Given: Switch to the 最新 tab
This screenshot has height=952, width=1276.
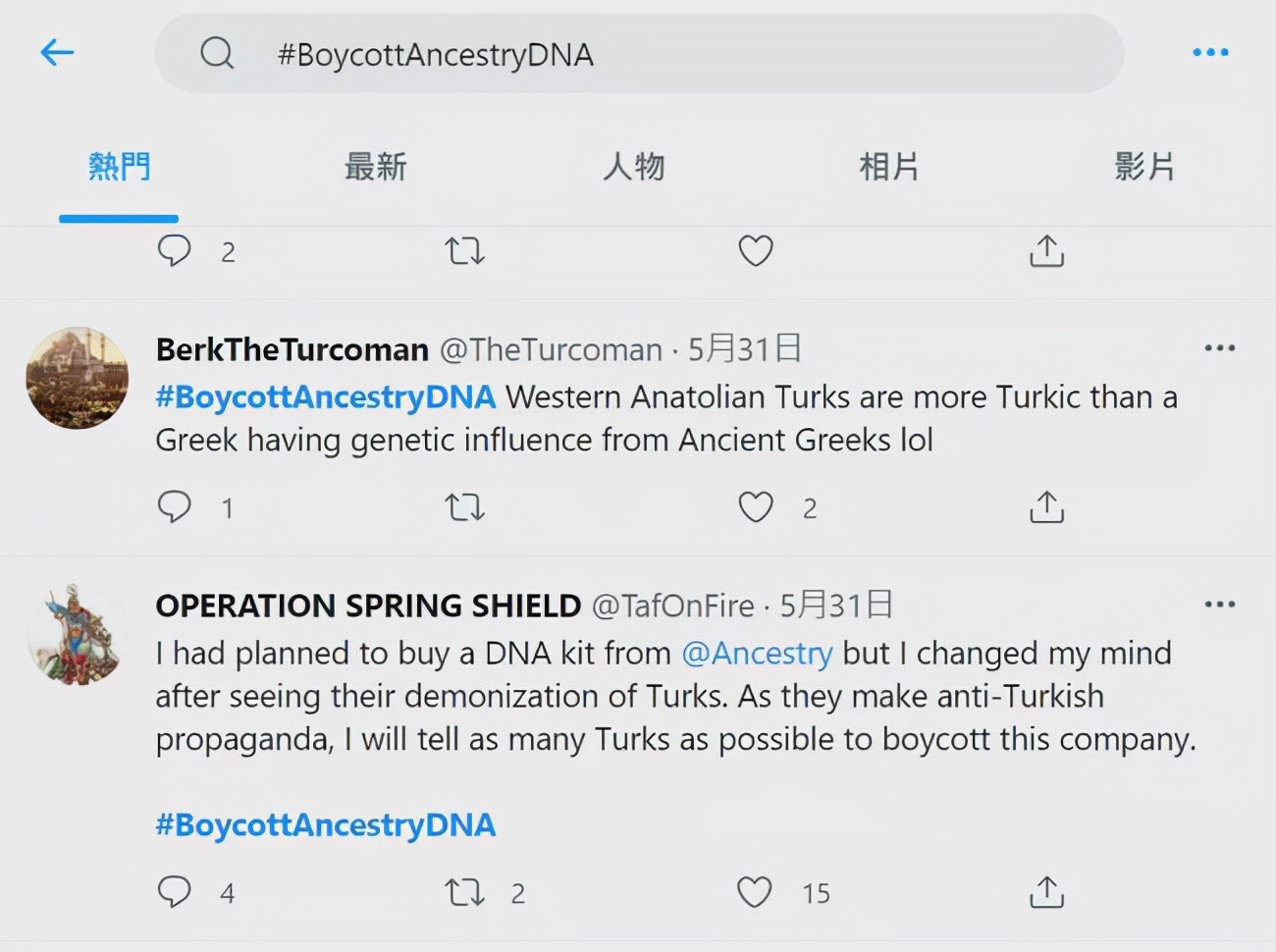Looking at the screenshot, I should tap(375, 167).
